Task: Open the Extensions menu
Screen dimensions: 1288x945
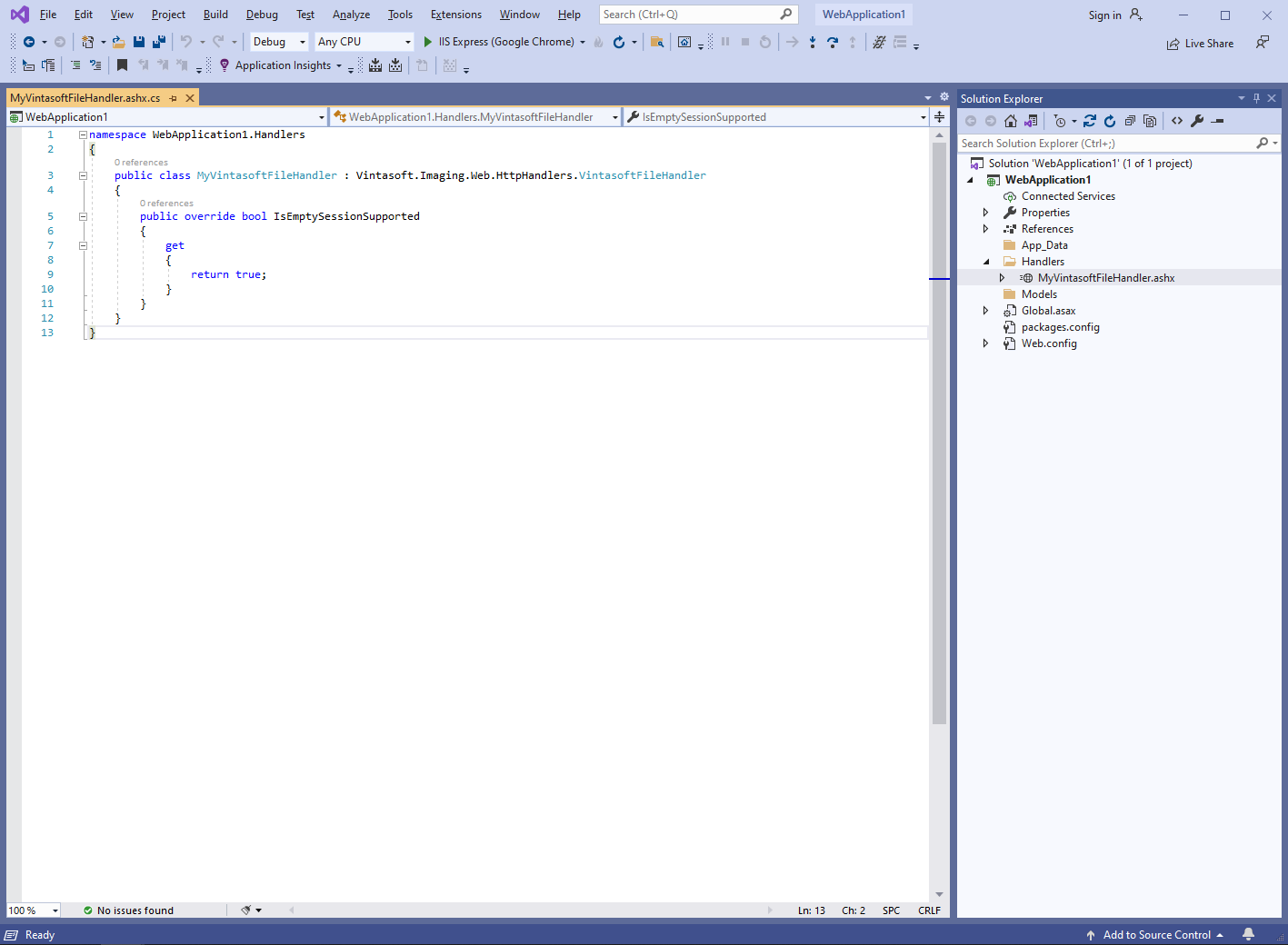Action: [x=455, y=15]
